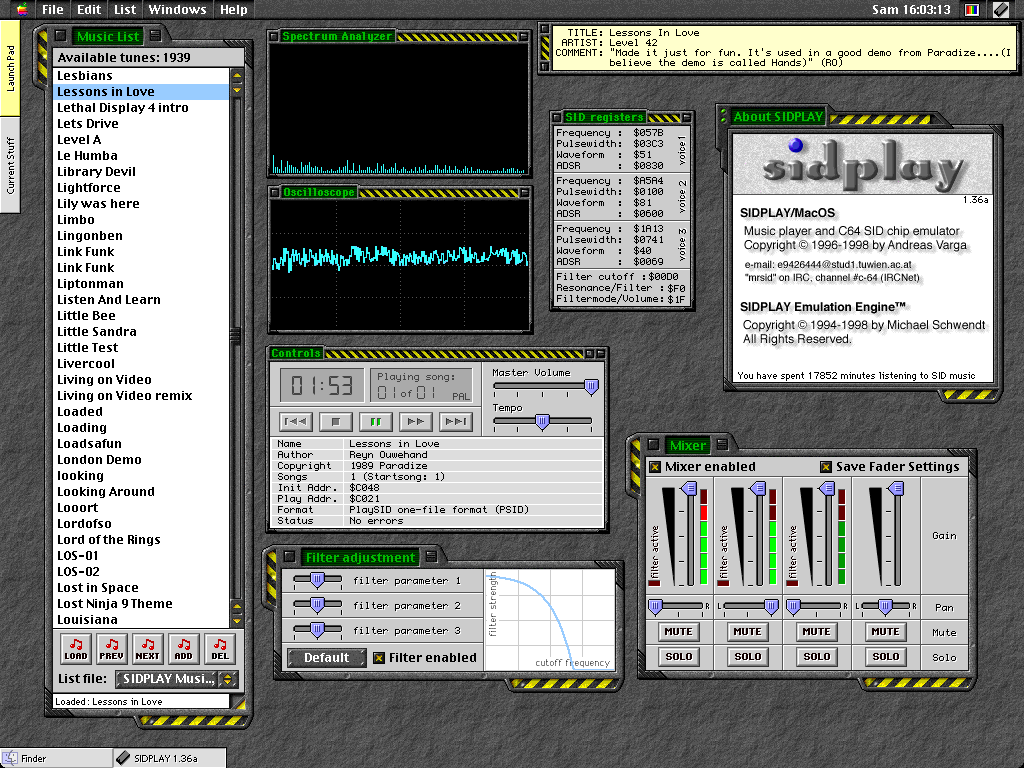Click the Spectrum Analyzer close box
Screen dimensions: 1024x768
pos(274,37)
